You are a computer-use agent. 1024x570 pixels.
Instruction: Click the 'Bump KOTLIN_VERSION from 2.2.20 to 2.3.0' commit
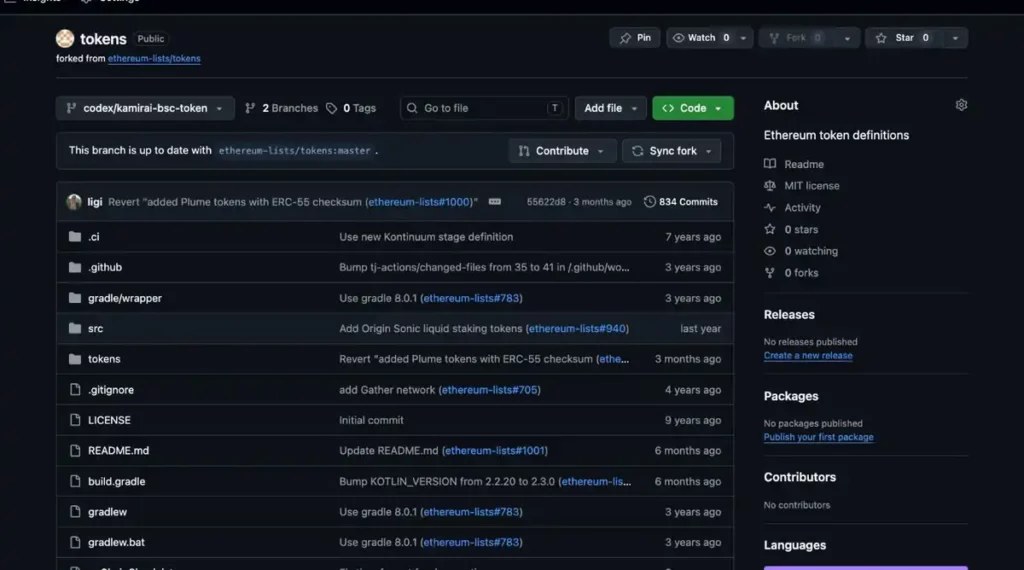tap(447, 481)
